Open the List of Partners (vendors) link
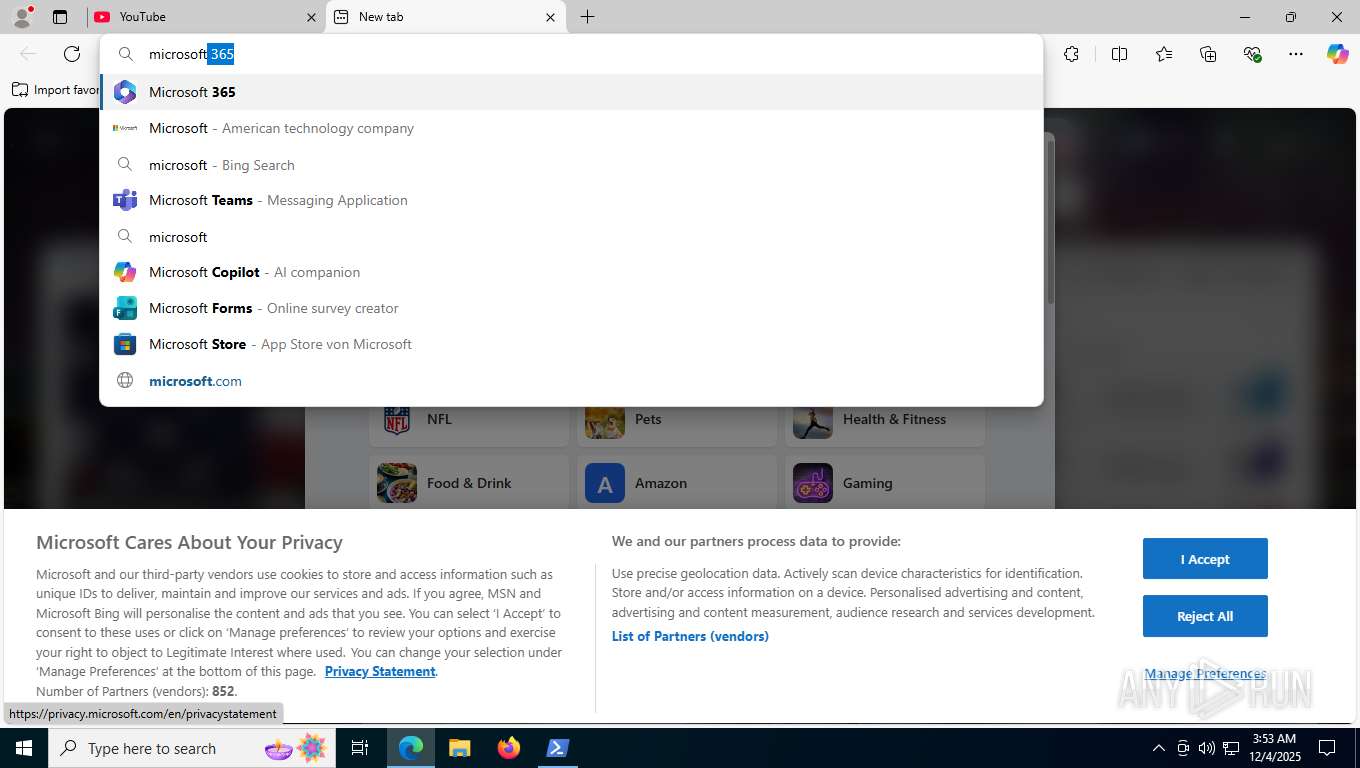 click(x=690, y=636)
